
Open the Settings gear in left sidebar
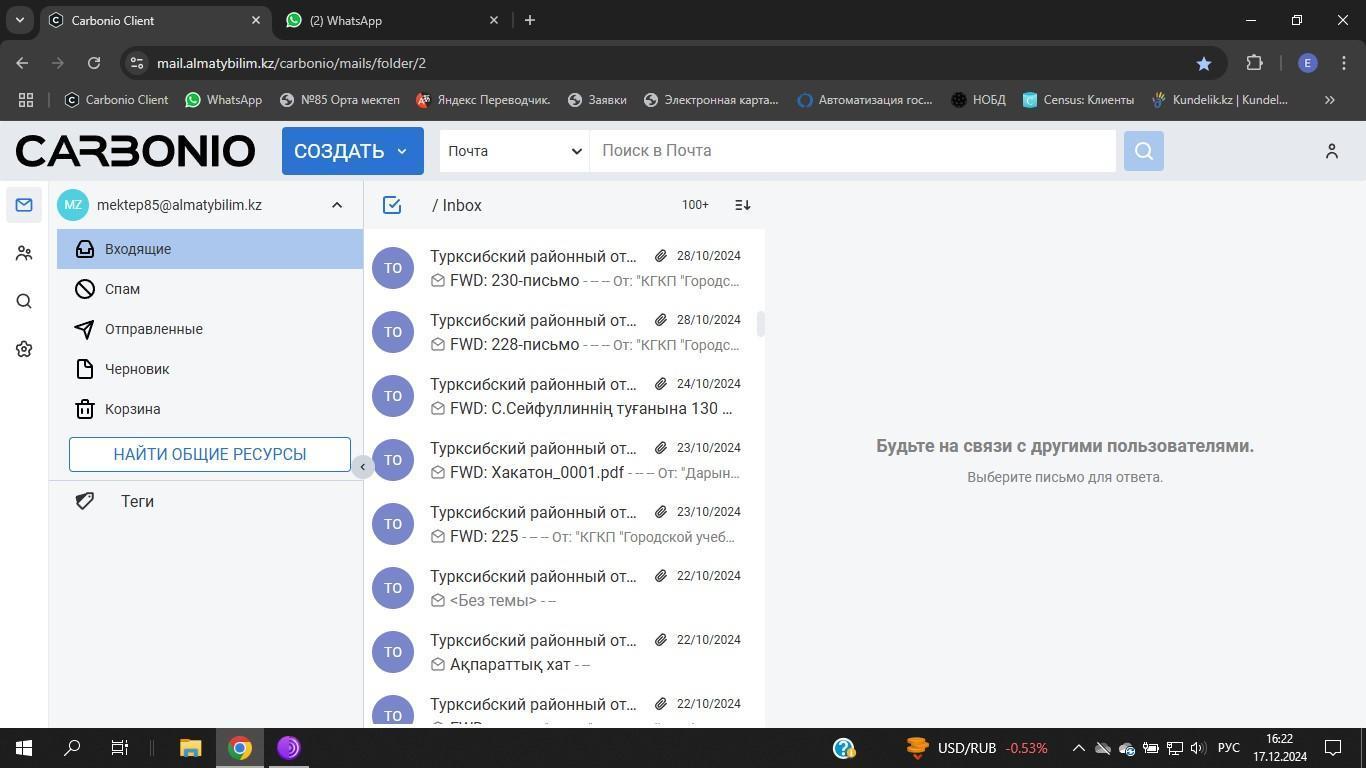[24, 349]
